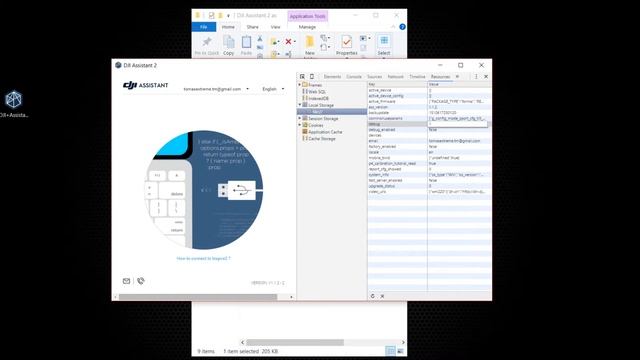Click the red Delete X in Explorer ribbon

(x=288, y=42)
